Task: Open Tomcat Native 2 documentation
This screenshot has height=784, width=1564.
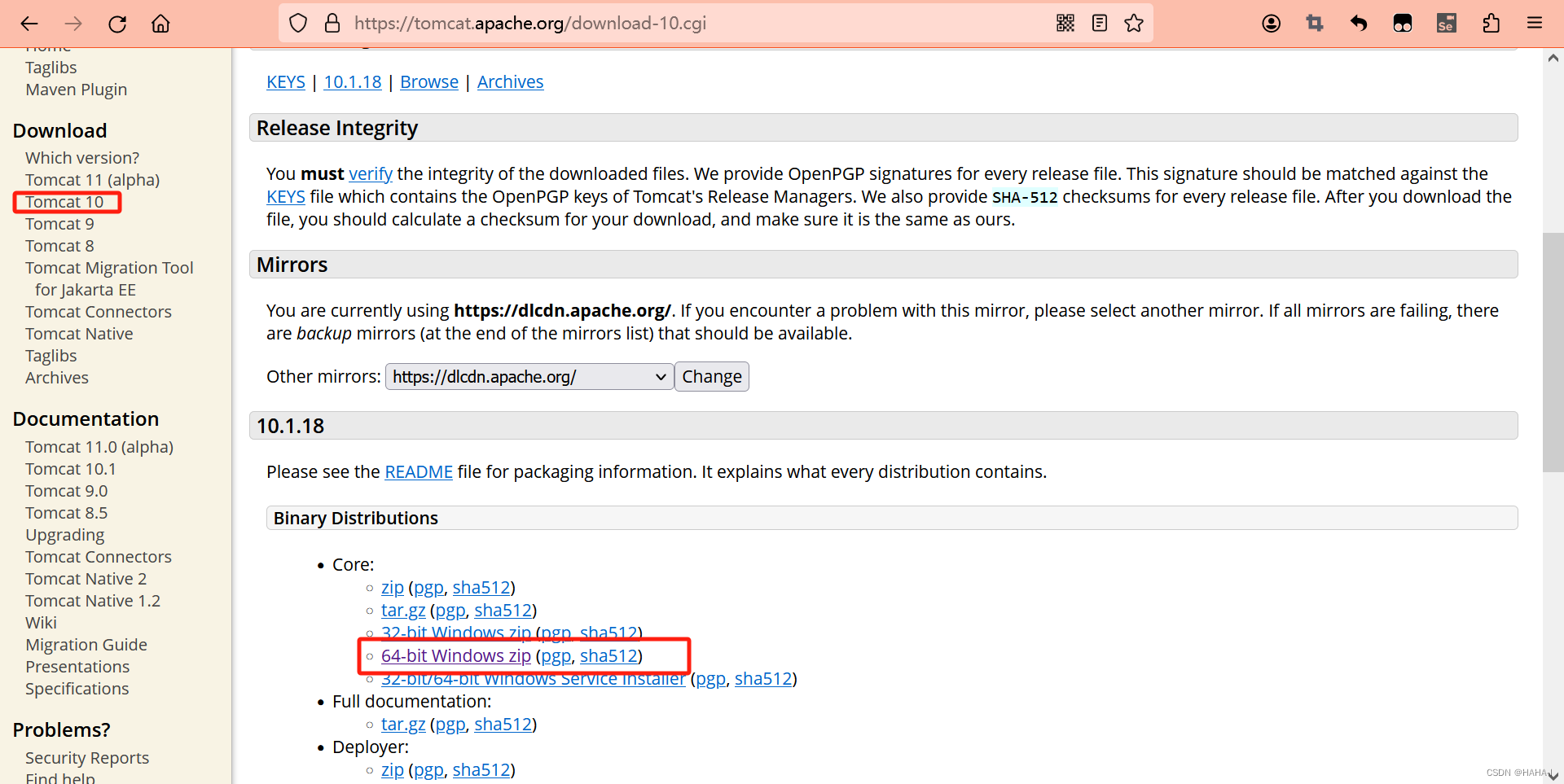Action: [86, 579]
